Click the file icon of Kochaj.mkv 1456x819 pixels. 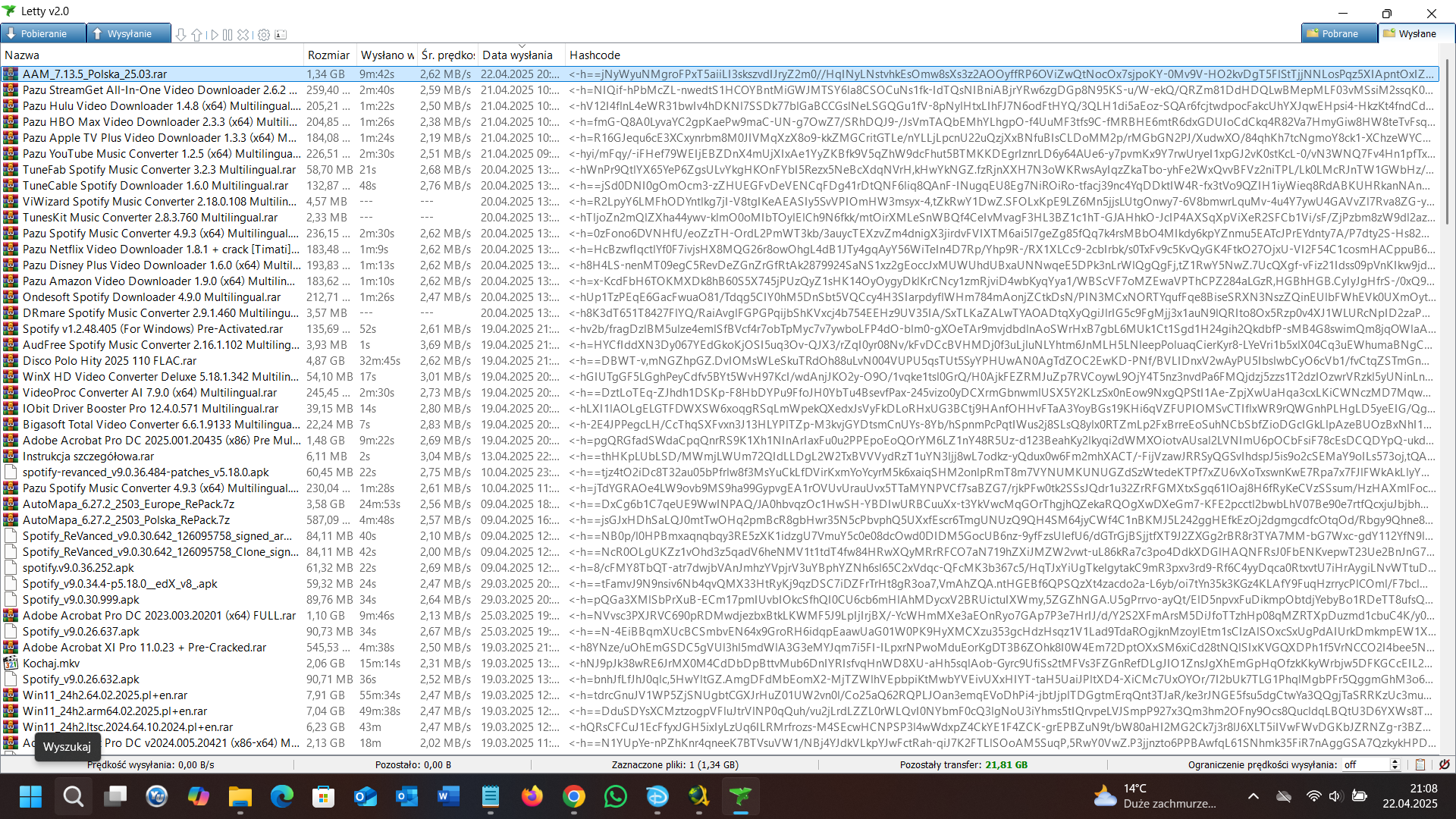click(11, 664)
